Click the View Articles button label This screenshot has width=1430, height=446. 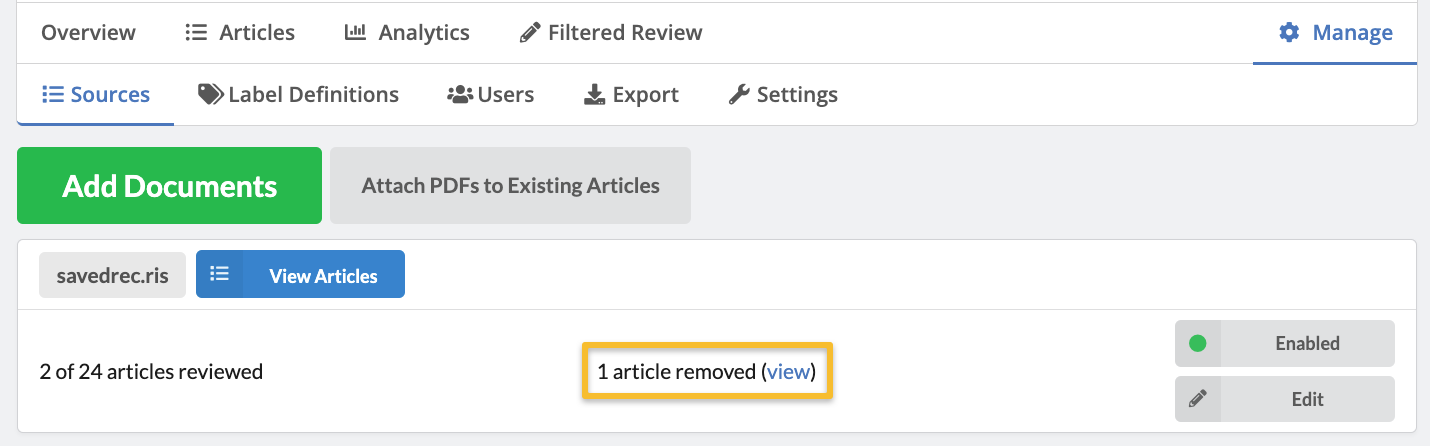(x=323, y=276)
